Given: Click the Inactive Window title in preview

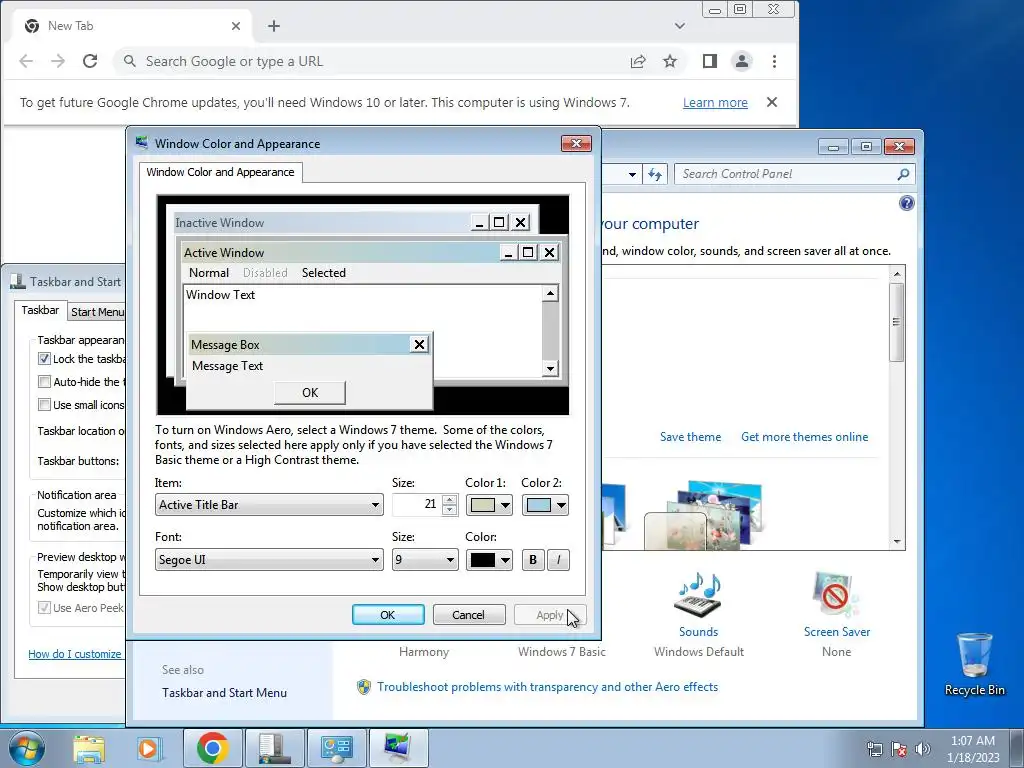Looking at the screenshot, I should (219, 223).
